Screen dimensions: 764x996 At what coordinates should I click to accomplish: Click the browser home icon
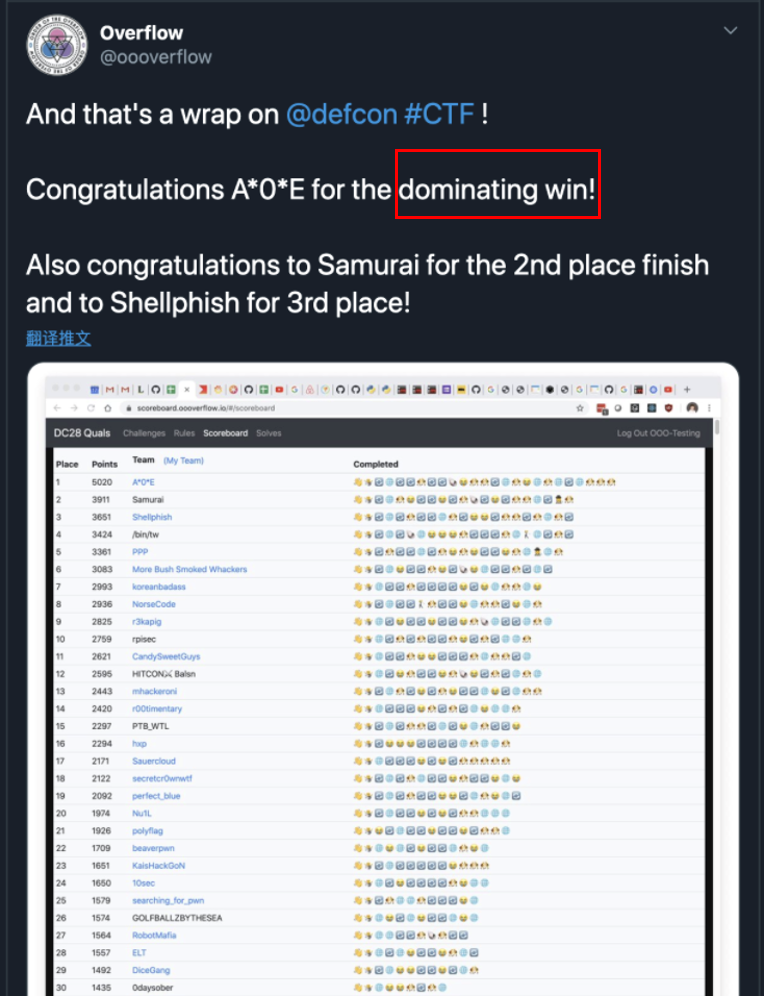(107, 409)
